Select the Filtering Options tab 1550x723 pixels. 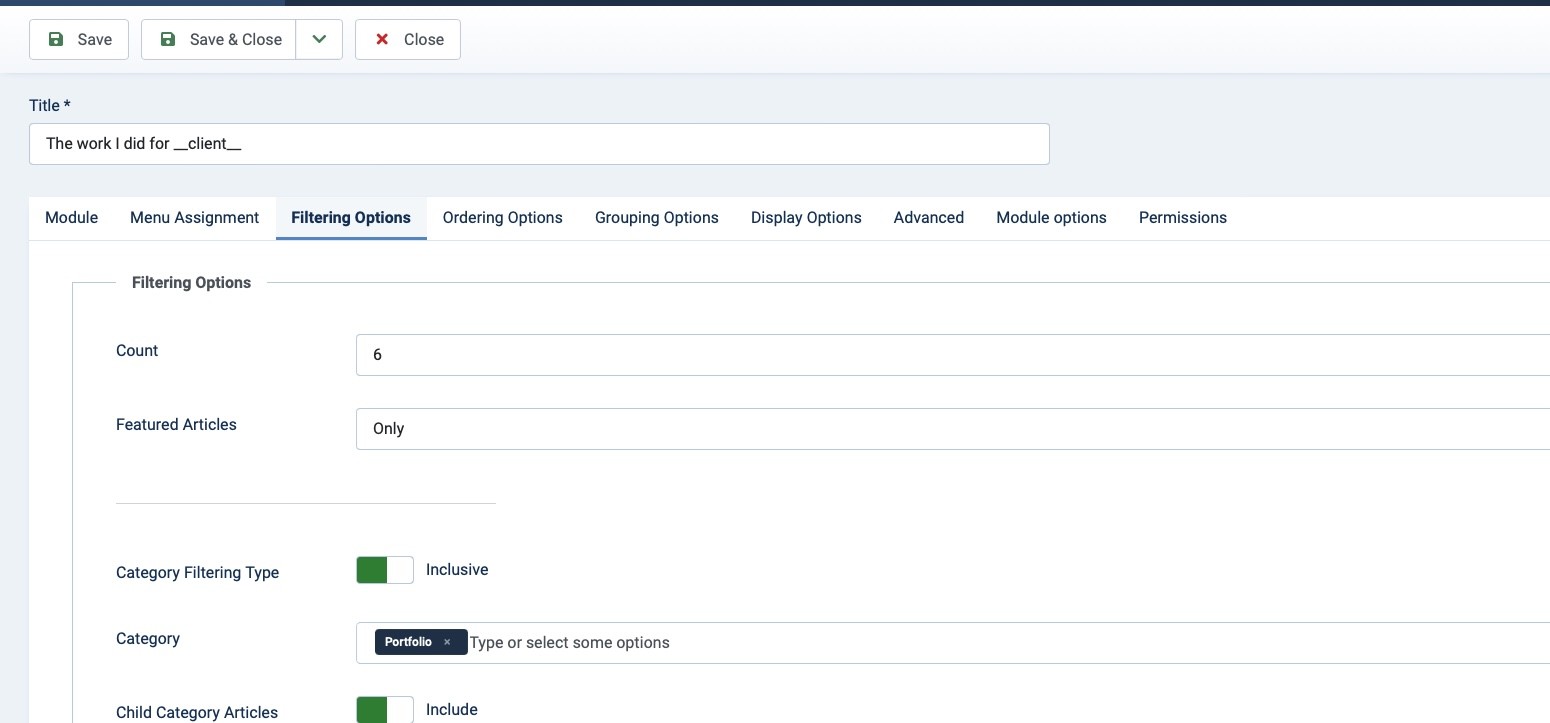(351, 218)
